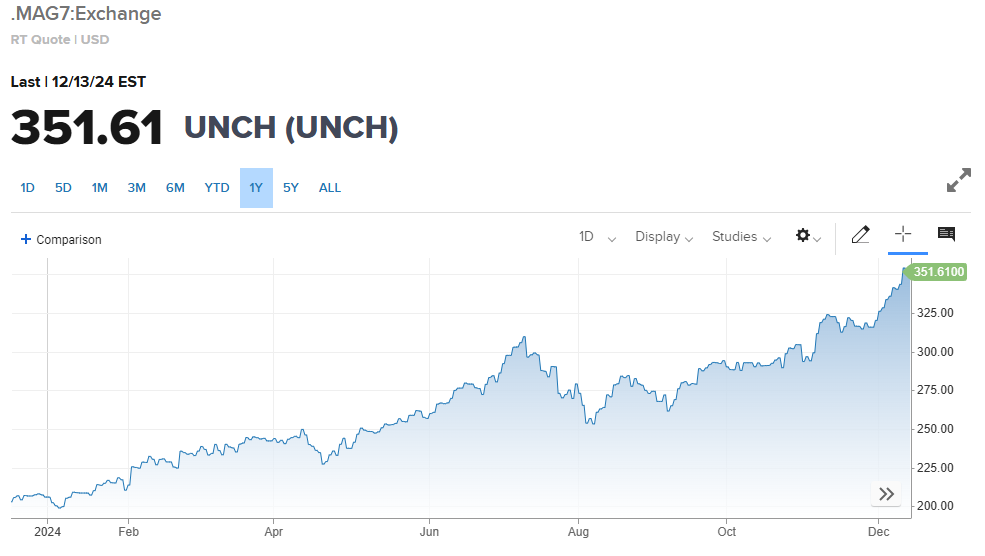Toggle the crosshair cursor tool

(x=903, y=234)
